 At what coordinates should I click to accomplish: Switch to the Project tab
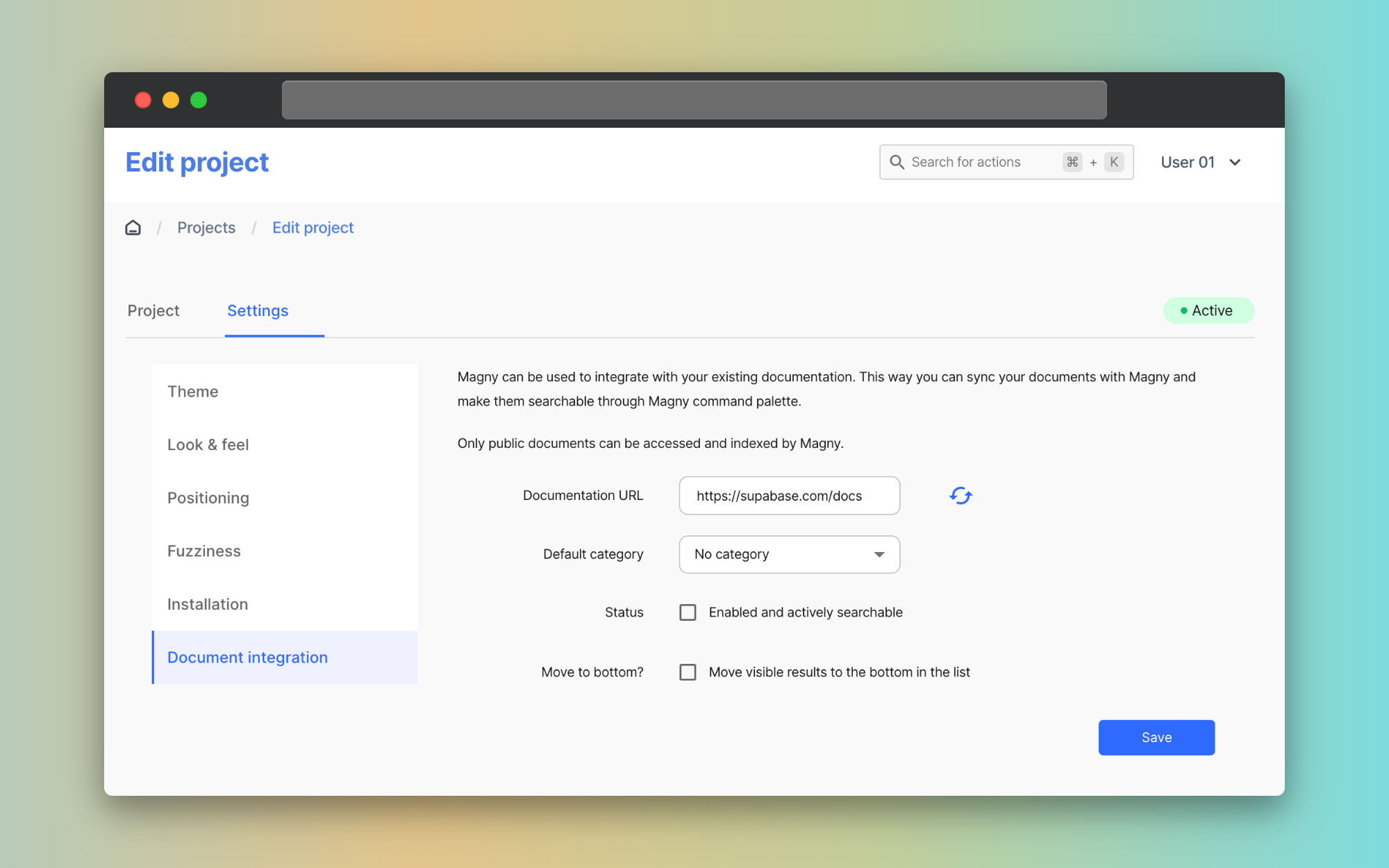pos(153,310)
